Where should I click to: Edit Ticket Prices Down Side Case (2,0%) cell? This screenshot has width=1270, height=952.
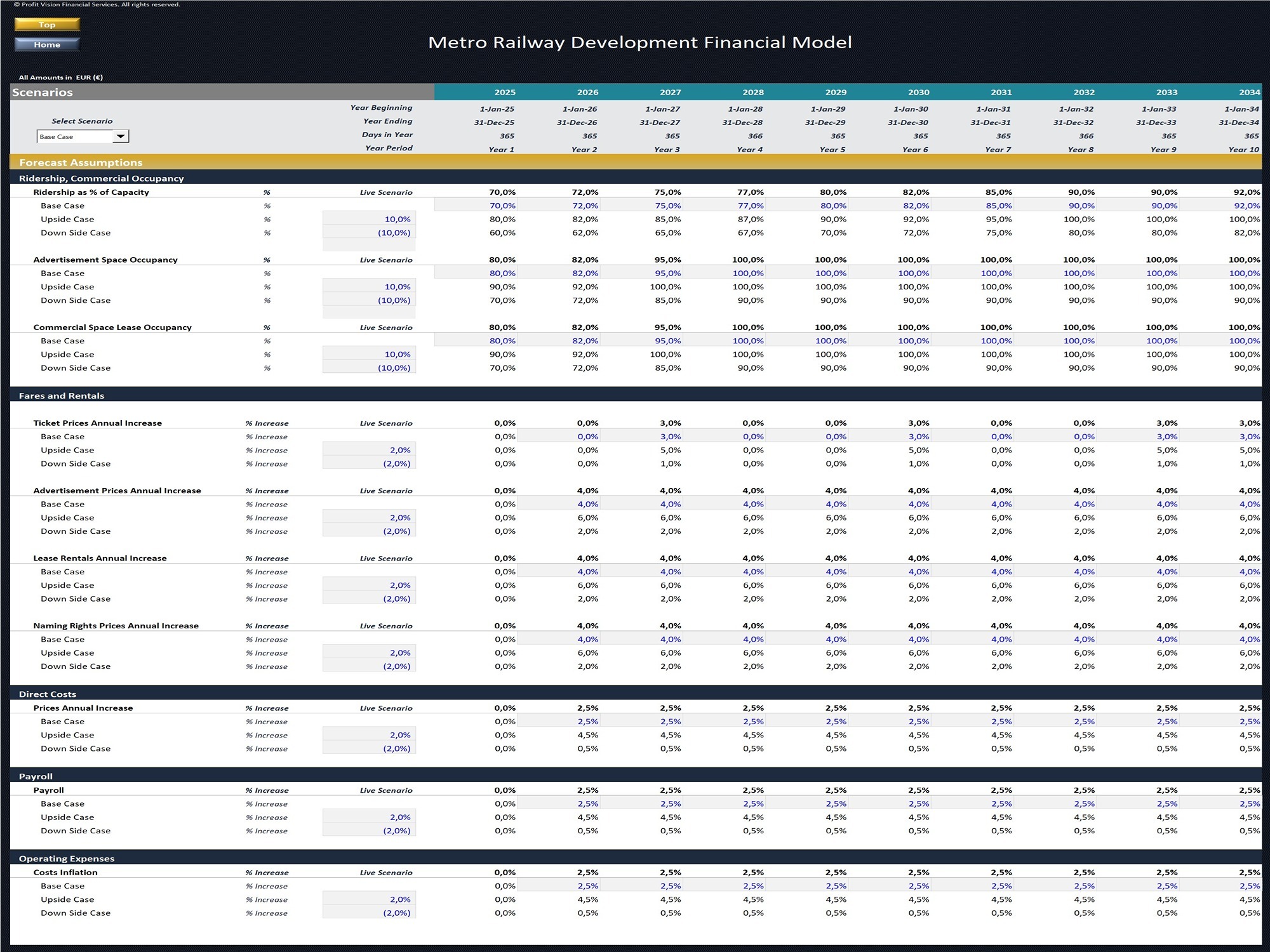pyautogui.click(x=369, y=464)
